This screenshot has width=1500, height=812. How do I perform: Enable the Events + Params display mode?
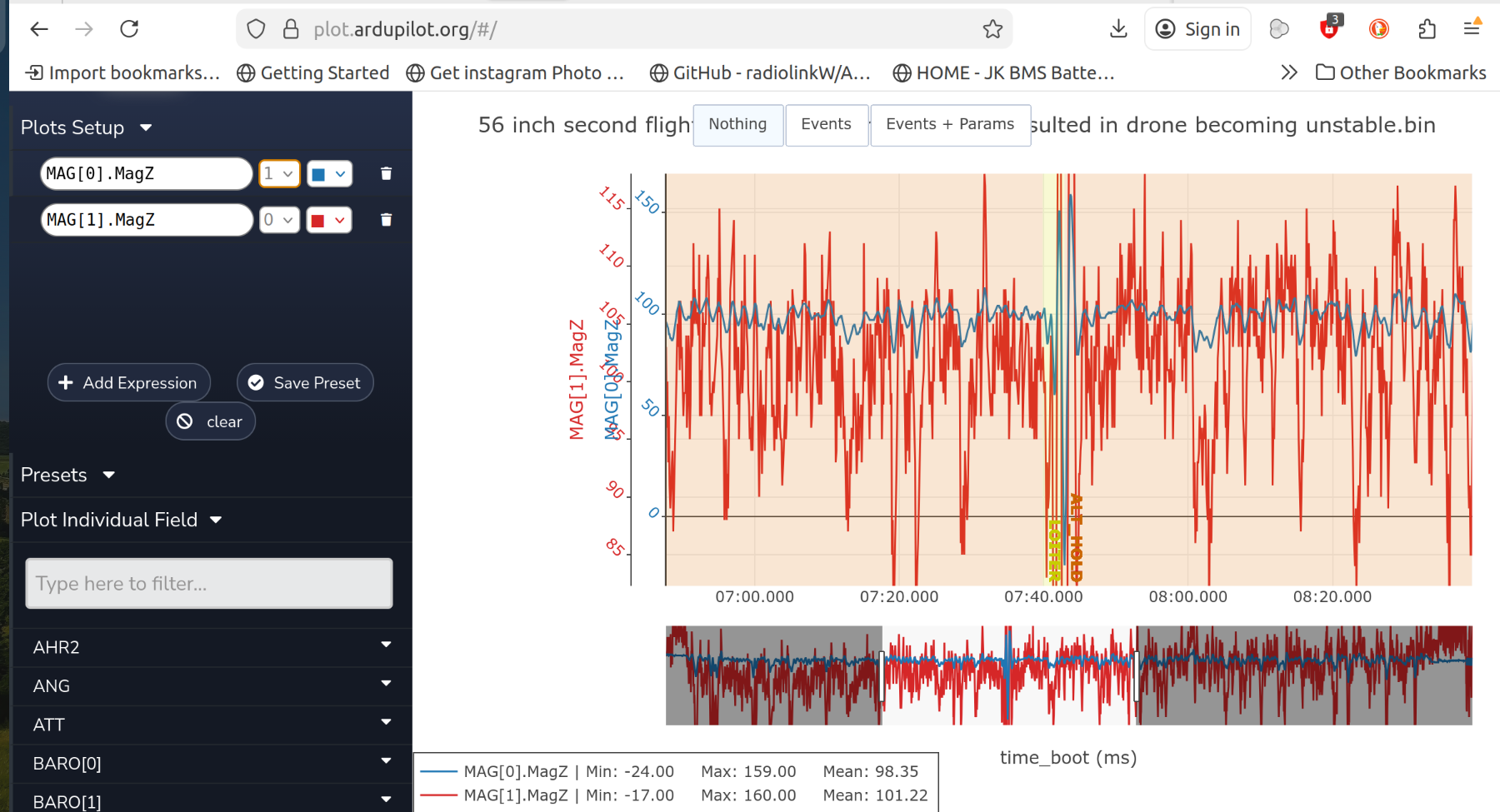click(950, 124)
